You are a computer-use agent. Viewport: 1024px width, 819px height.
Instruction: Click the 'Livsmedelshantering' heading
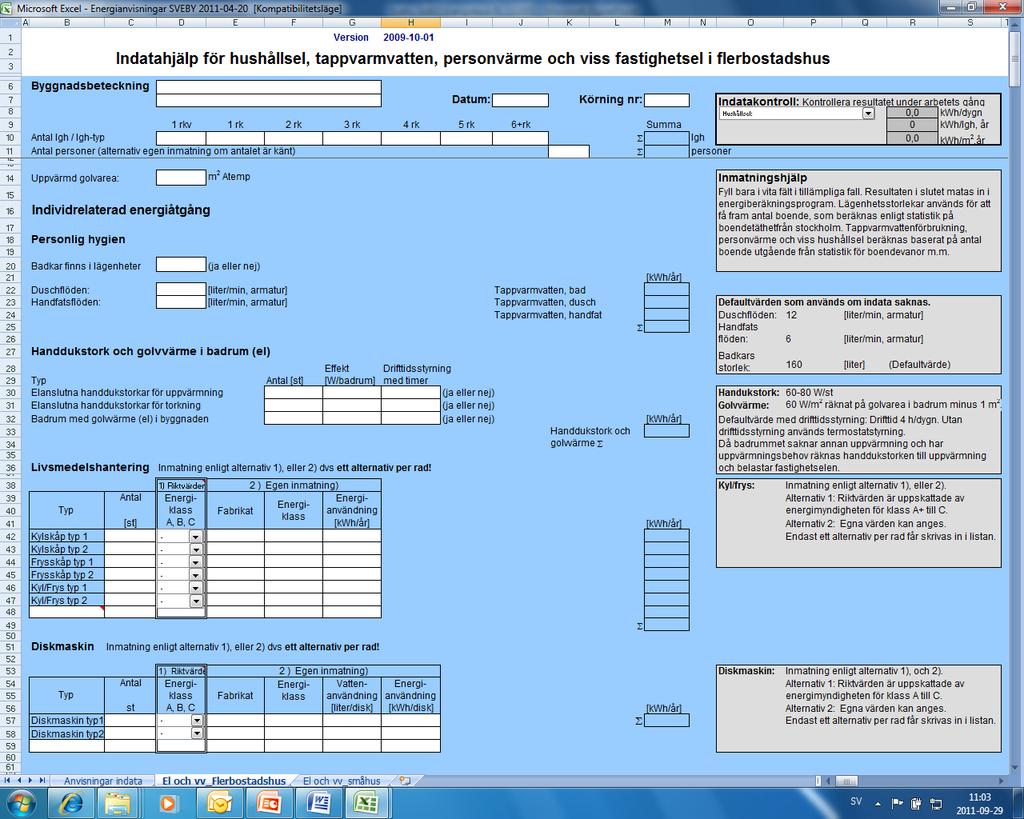click(90, 468)
